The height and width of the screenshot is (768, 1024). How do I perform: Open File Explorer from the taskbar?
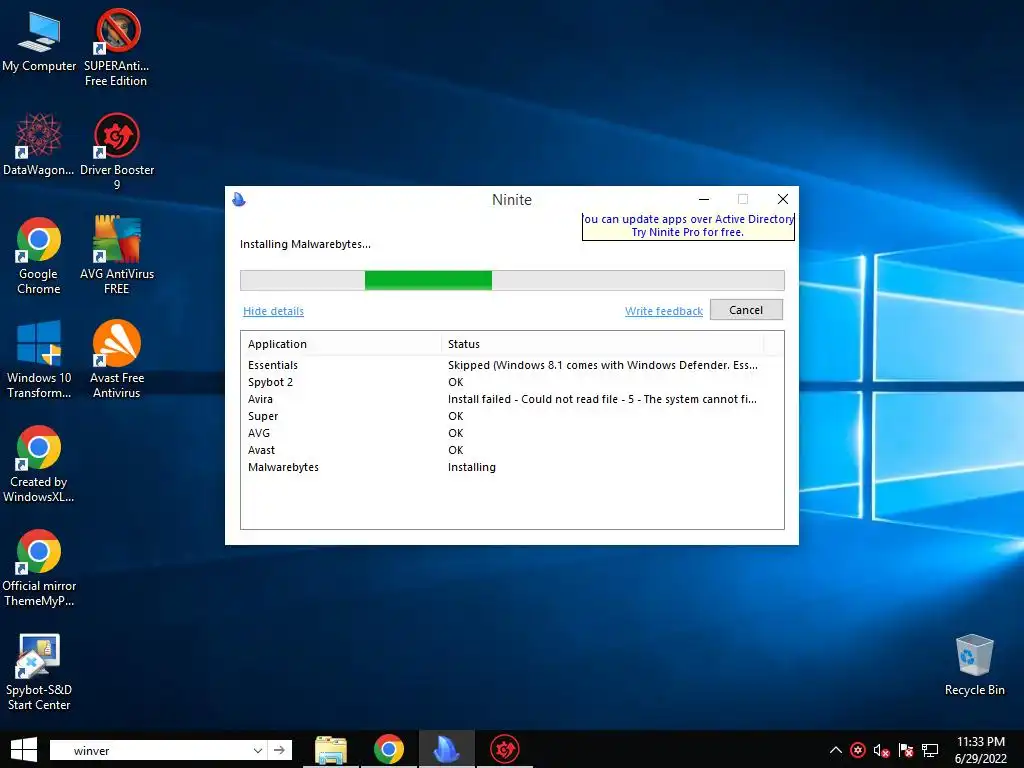click(331, 750)
